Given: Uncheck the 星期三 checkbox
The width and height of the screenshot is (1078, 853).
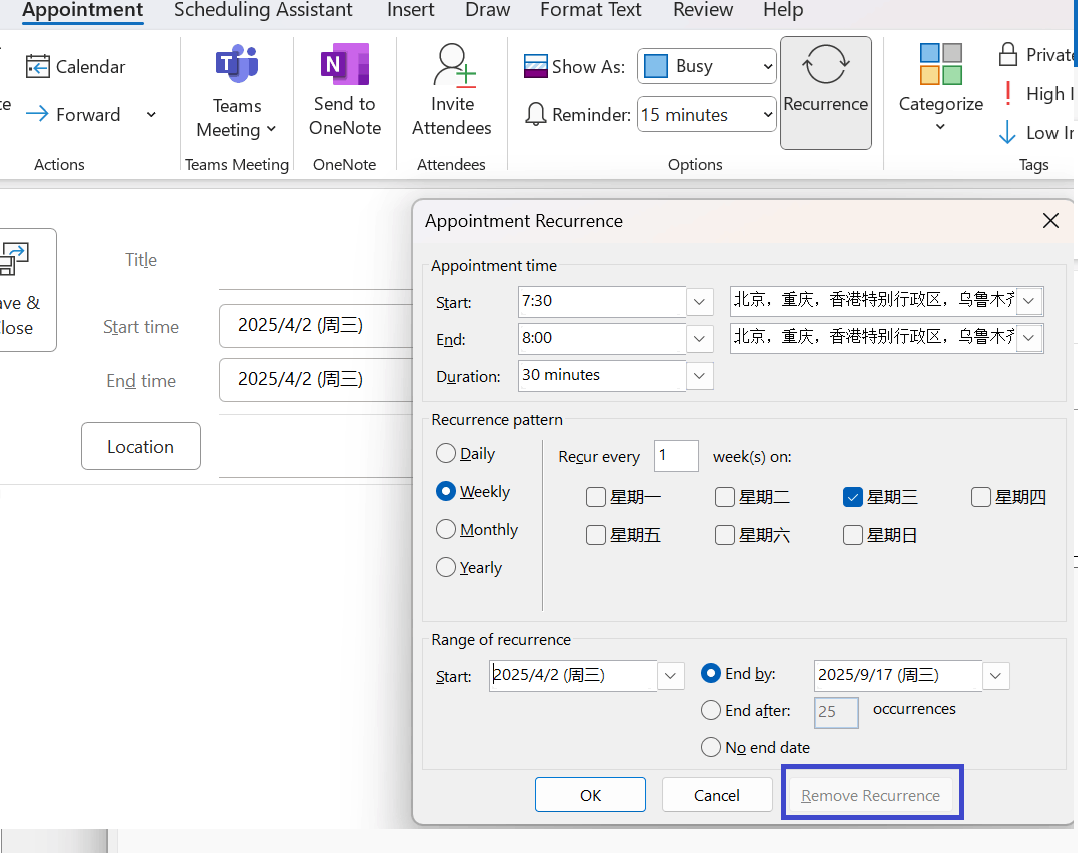Looking at the screenshot, I should [852, 496].
